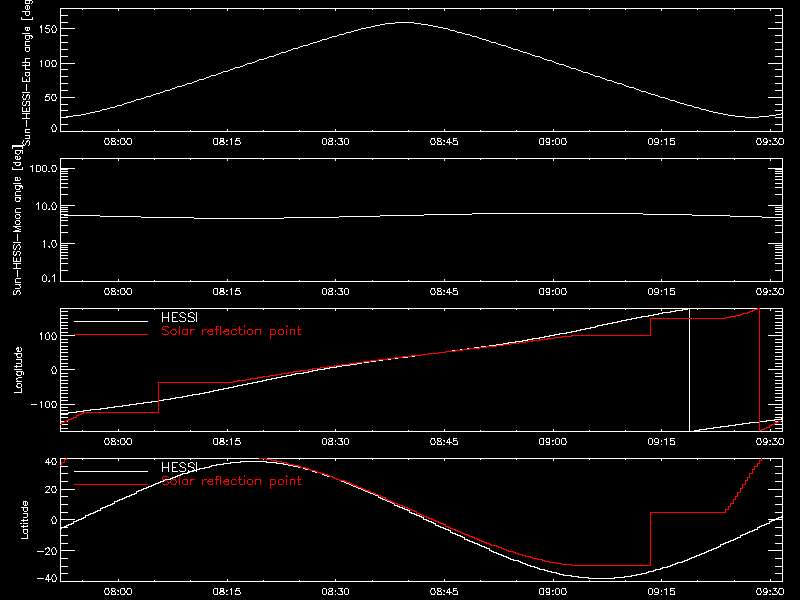Click the Longitude axis title
The image size is (800, 600).
click(18, 370)
